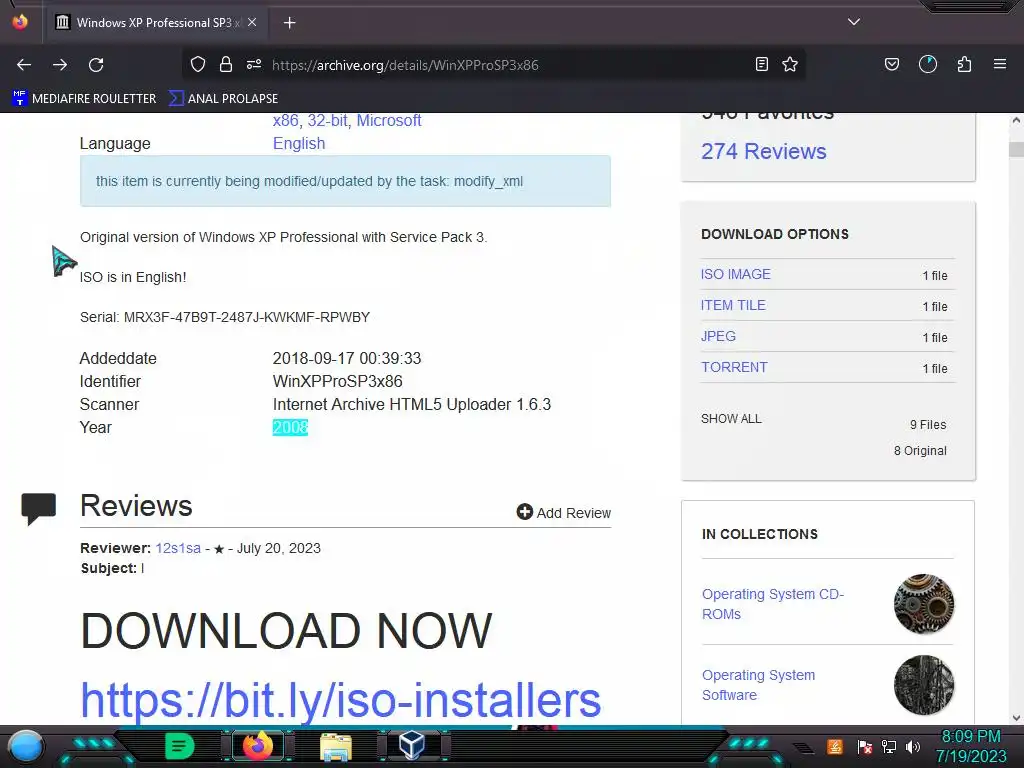This screenshot has width=1024, height=768.
Task: Open JPEG download option
Action: (718, 336)
